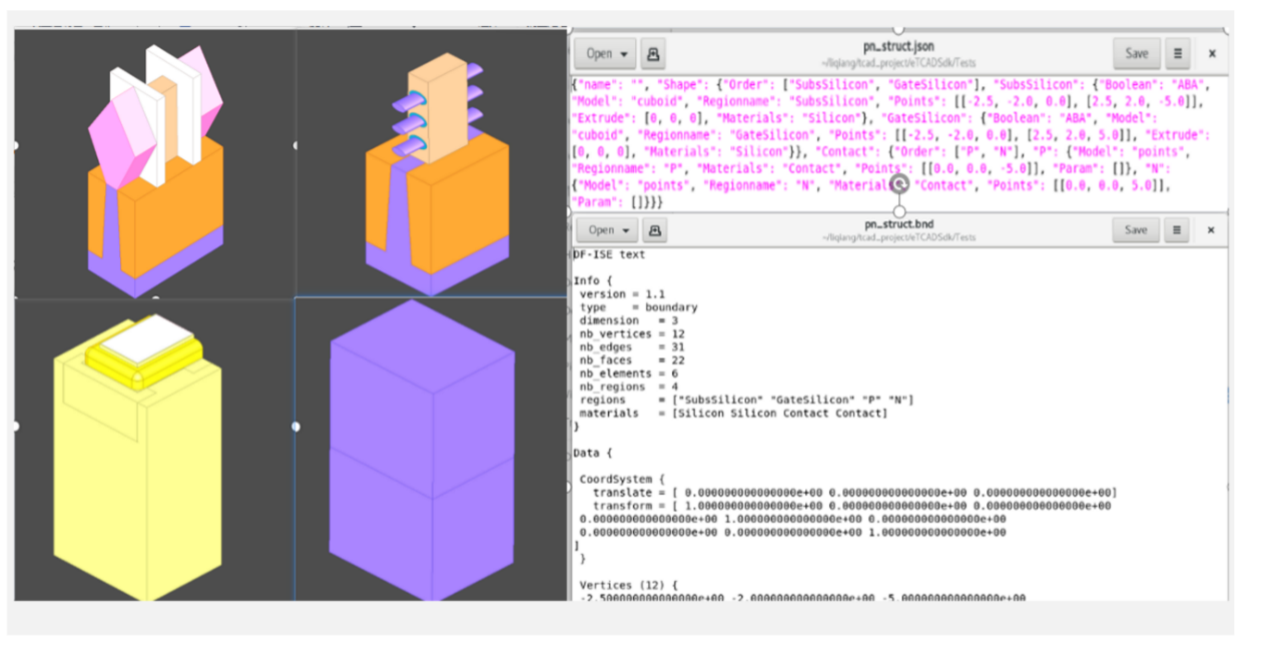Click the 'nb_faces = 22' line

pos(630,359)
